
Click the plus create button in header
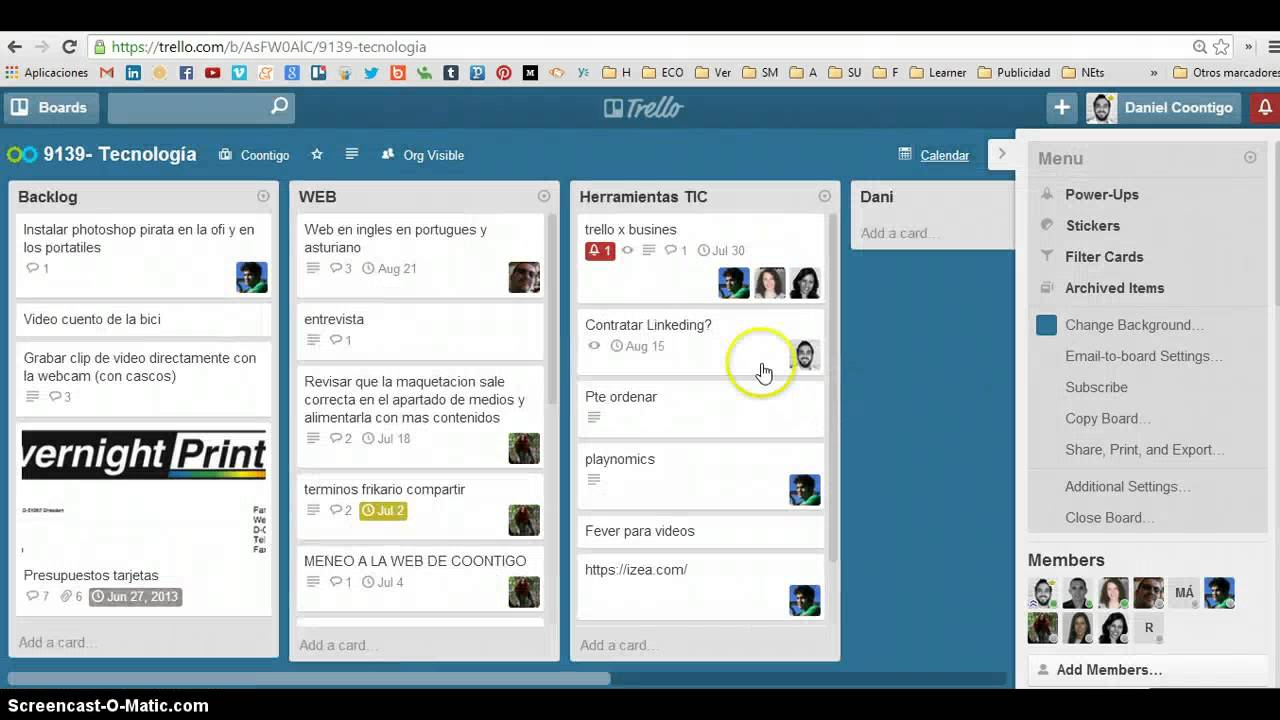[1062, 107]
